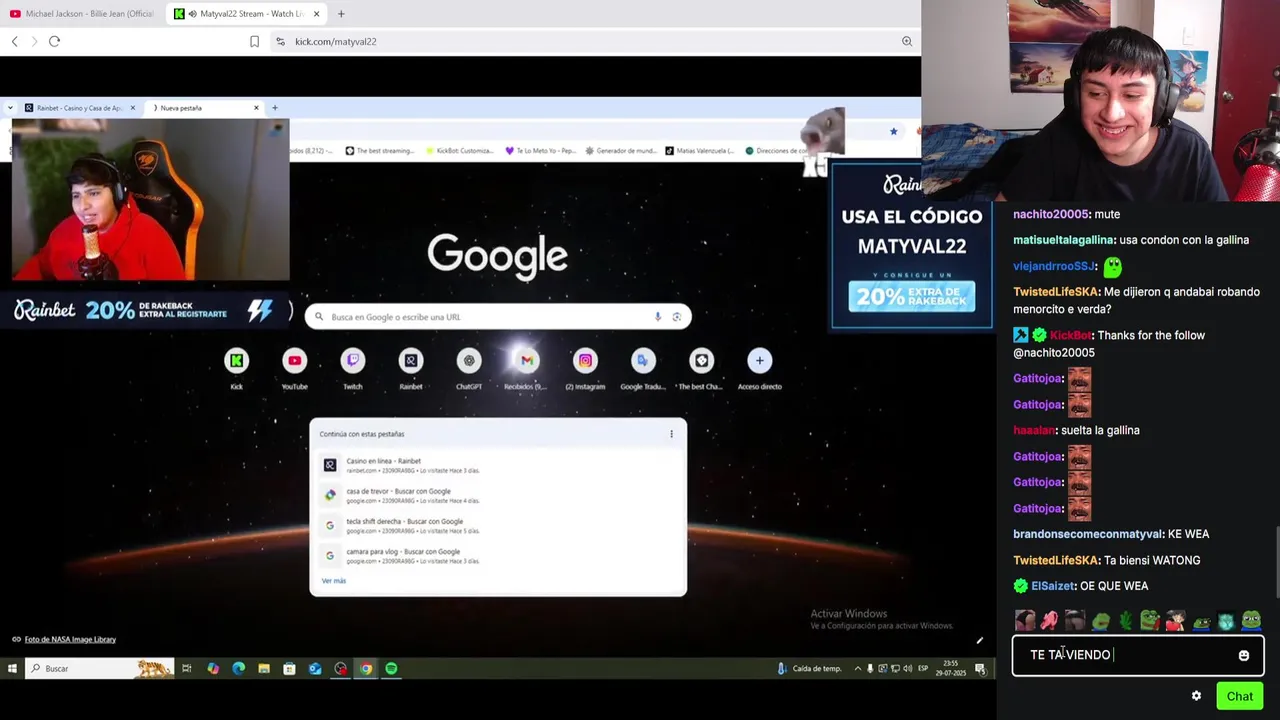The width and height of the screenshot is (1280, 720).
Task: Open casa de trevor search entry
Action: (497, 495)
